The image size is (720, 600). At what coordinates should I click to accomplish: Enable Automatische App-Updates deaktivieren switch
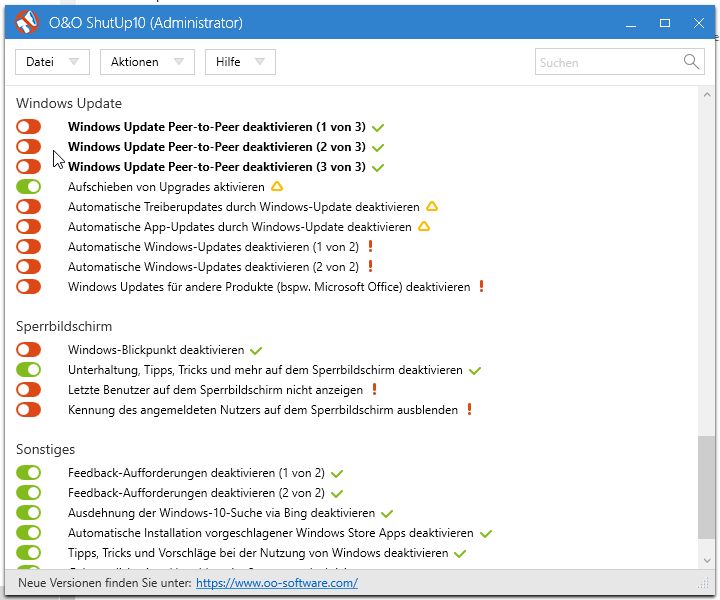28,226
